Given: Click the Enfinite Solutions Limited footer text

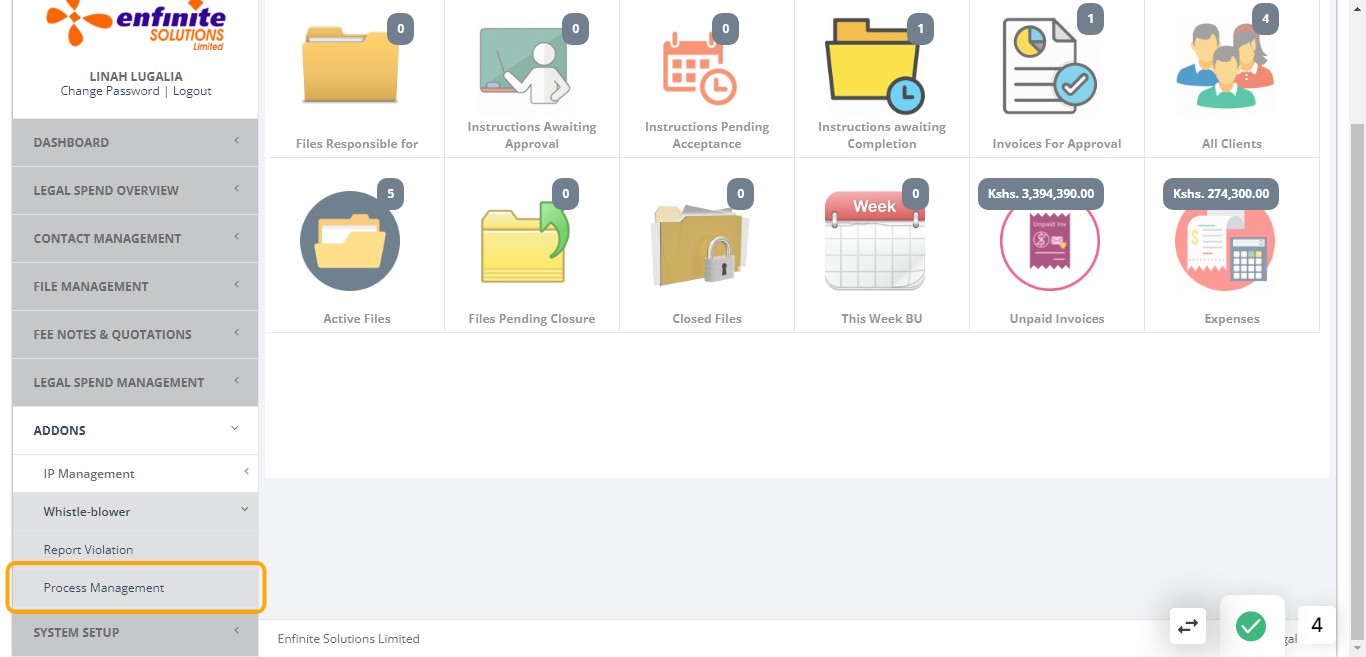Looking at the screenshot, I should (x=349, y=638).
